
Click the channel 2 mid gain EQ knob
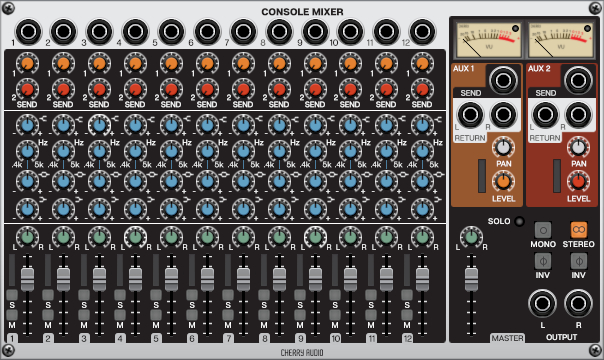[64, 181]
